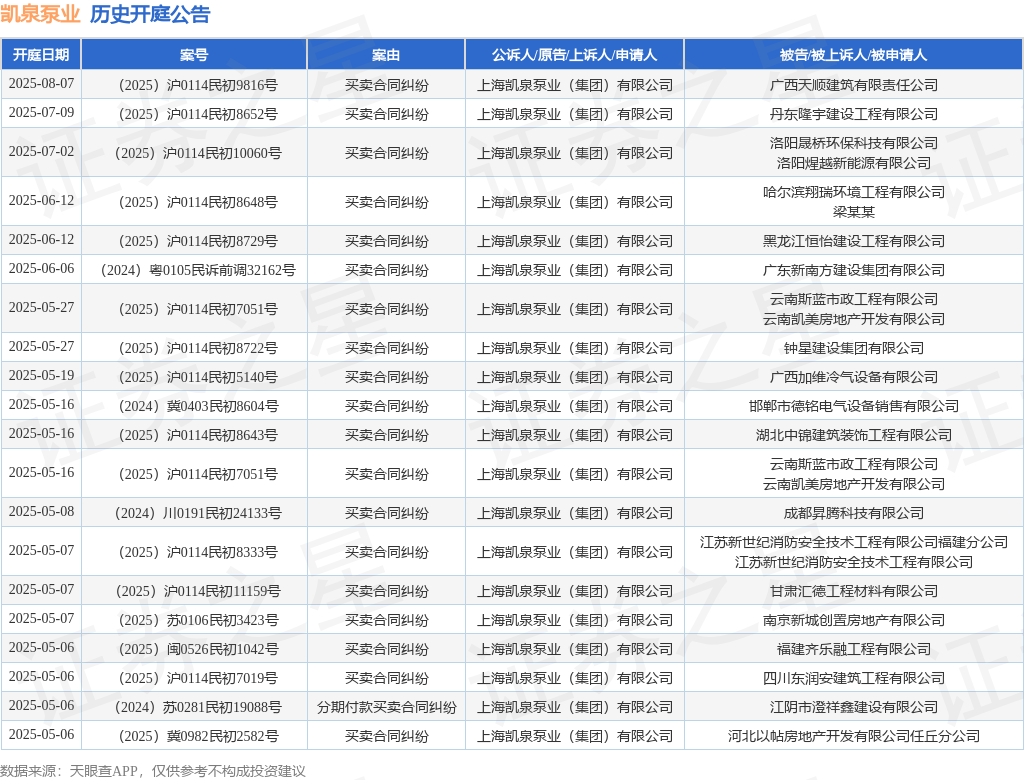Select defendant 广西天顺建筑有限责任公司
The image size is (1024, 780).
click(854, 85)
